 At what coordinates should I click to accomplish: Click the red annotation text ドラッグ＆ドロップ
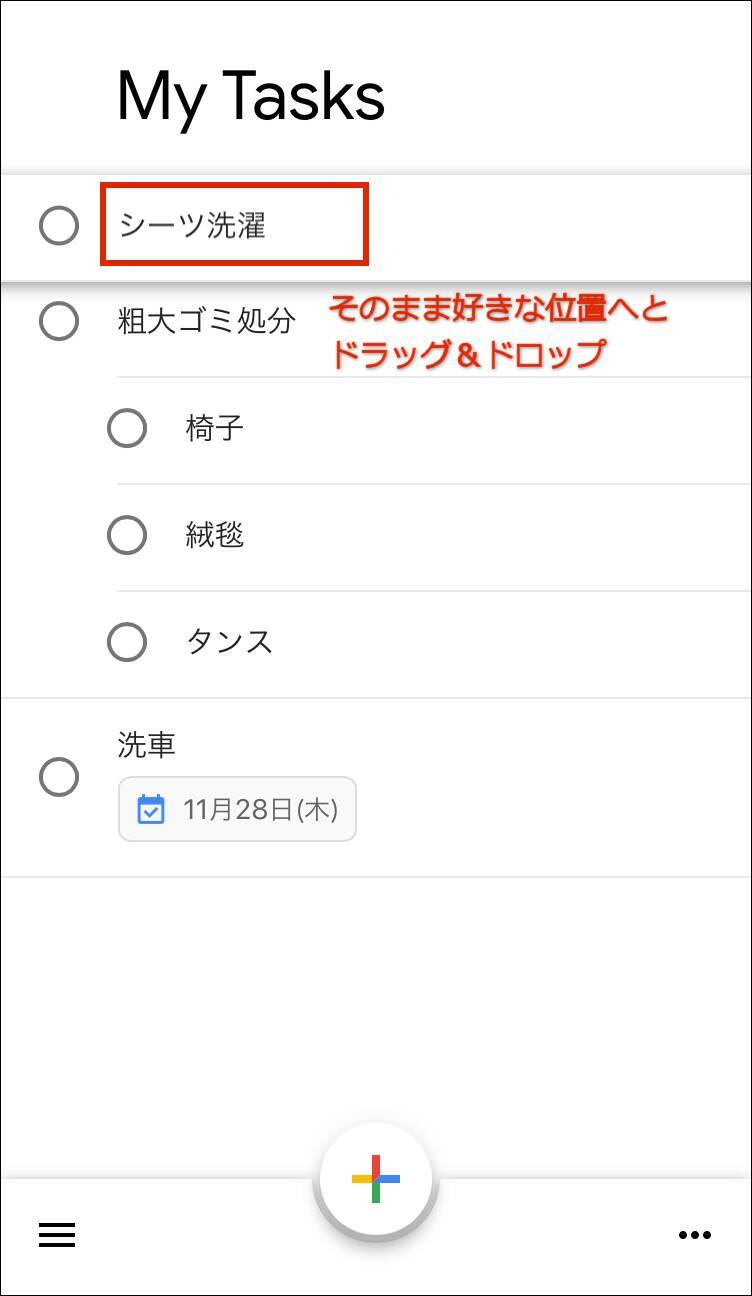click(x=468, y=355)
